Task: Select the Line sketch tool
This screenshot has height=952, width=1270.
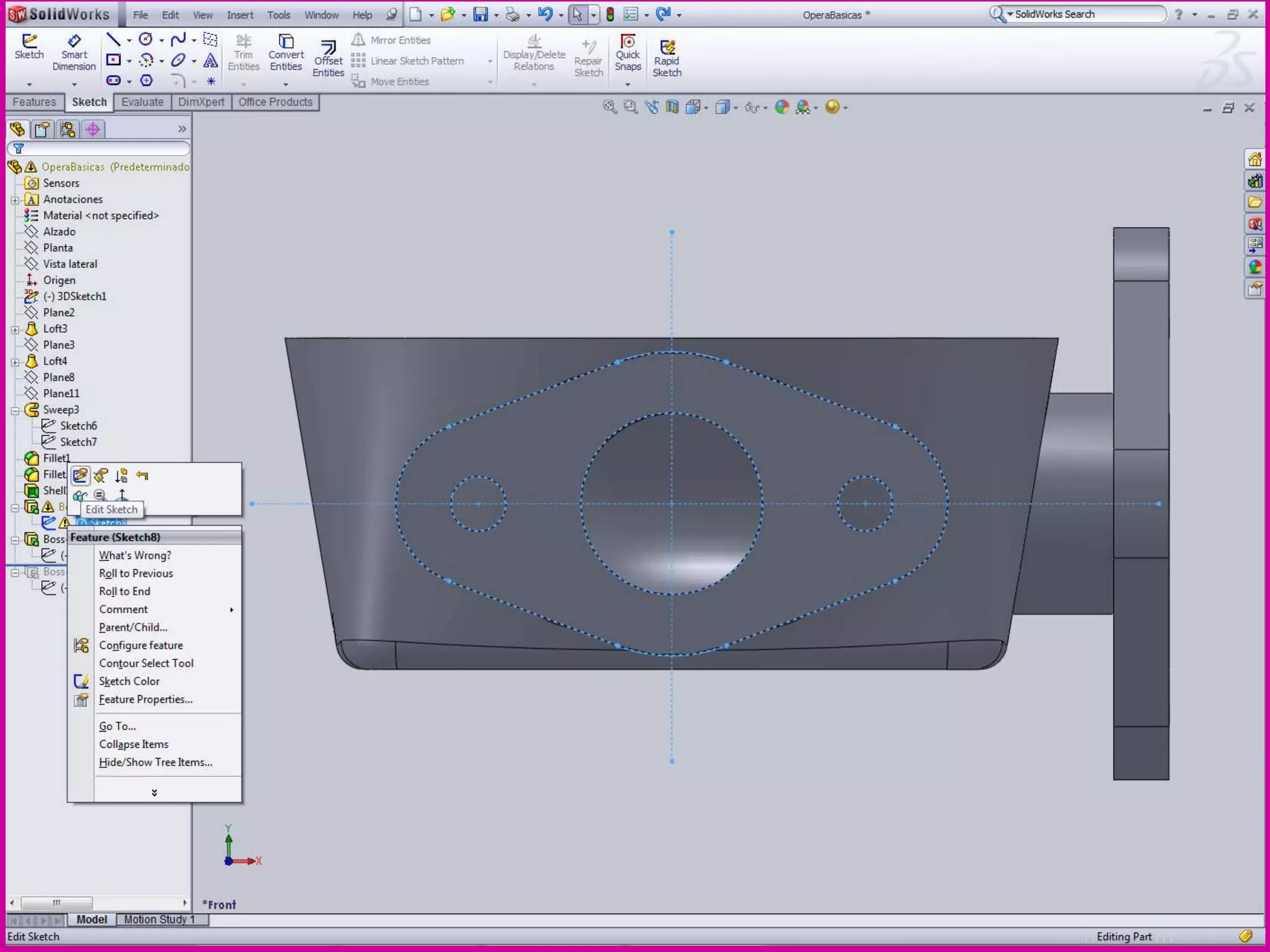Action: 113,40
